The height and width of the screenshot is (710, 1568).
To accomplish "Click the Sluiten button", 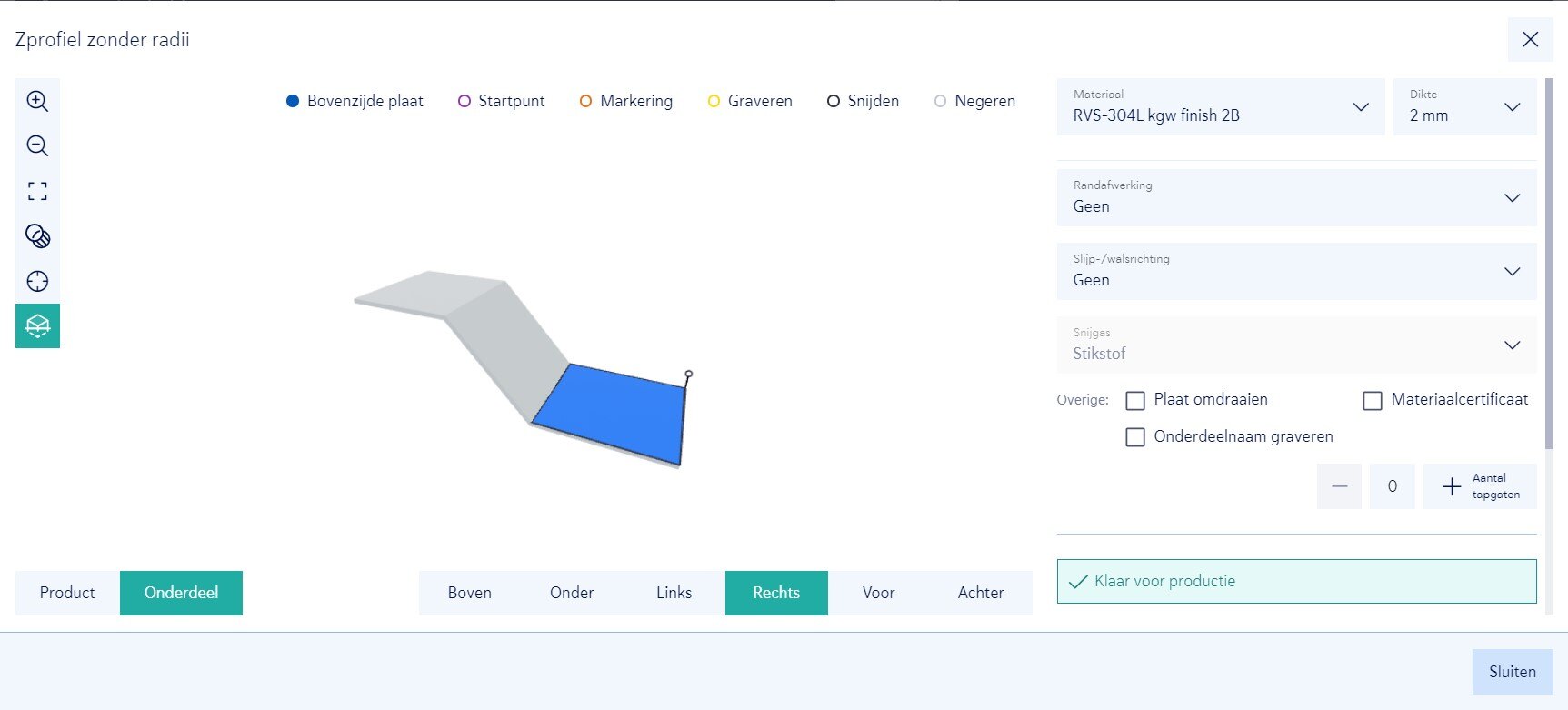I will [1512, 672].
